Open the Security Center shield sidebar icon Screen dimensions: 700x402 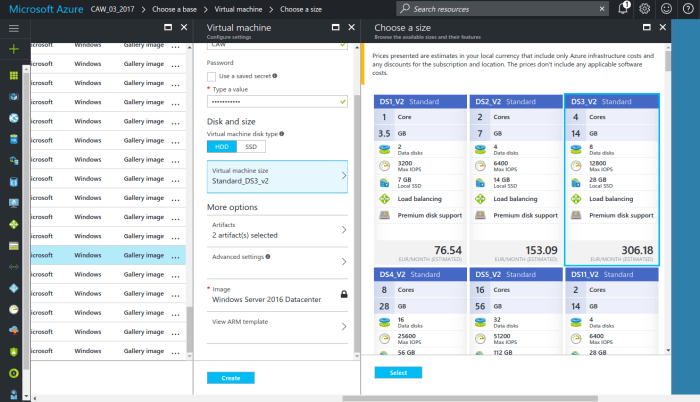pos(14,352)
